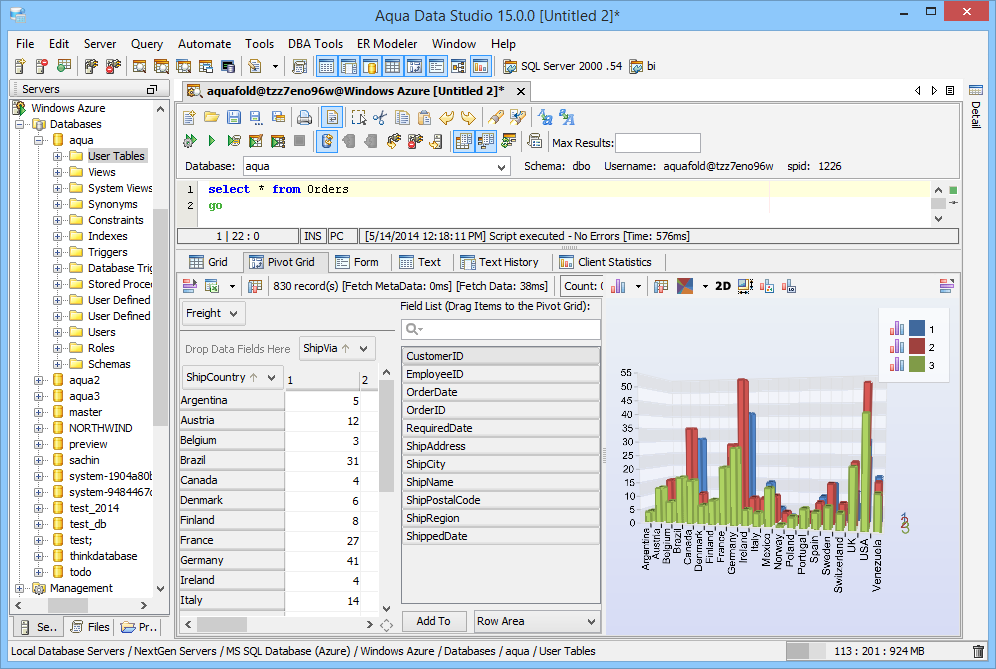
Task: Toggle the database cylinder view button
Action: pyautogui.click(x=370, y=66)
